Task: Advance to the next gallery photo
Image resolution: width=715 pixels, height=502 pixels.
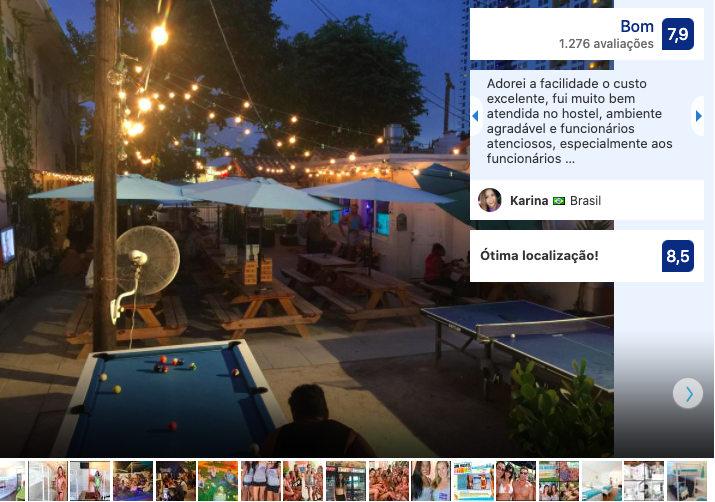Action: coord(688,393)
